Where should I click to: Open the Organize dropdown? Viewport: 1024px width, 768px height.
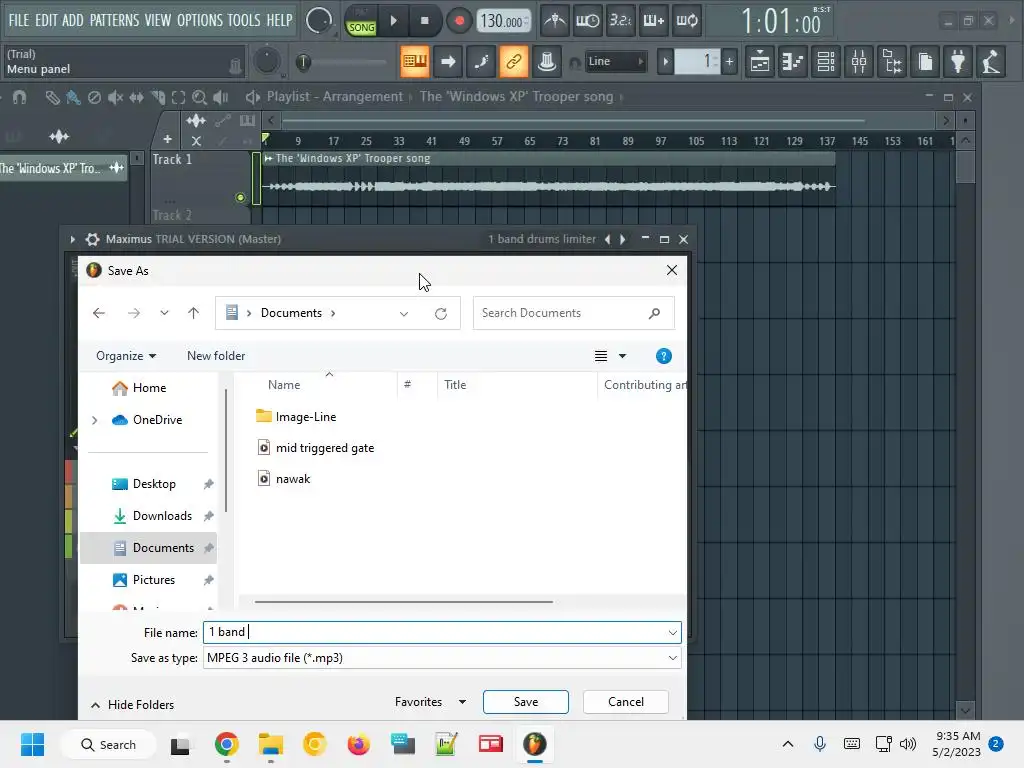(126, 356)
